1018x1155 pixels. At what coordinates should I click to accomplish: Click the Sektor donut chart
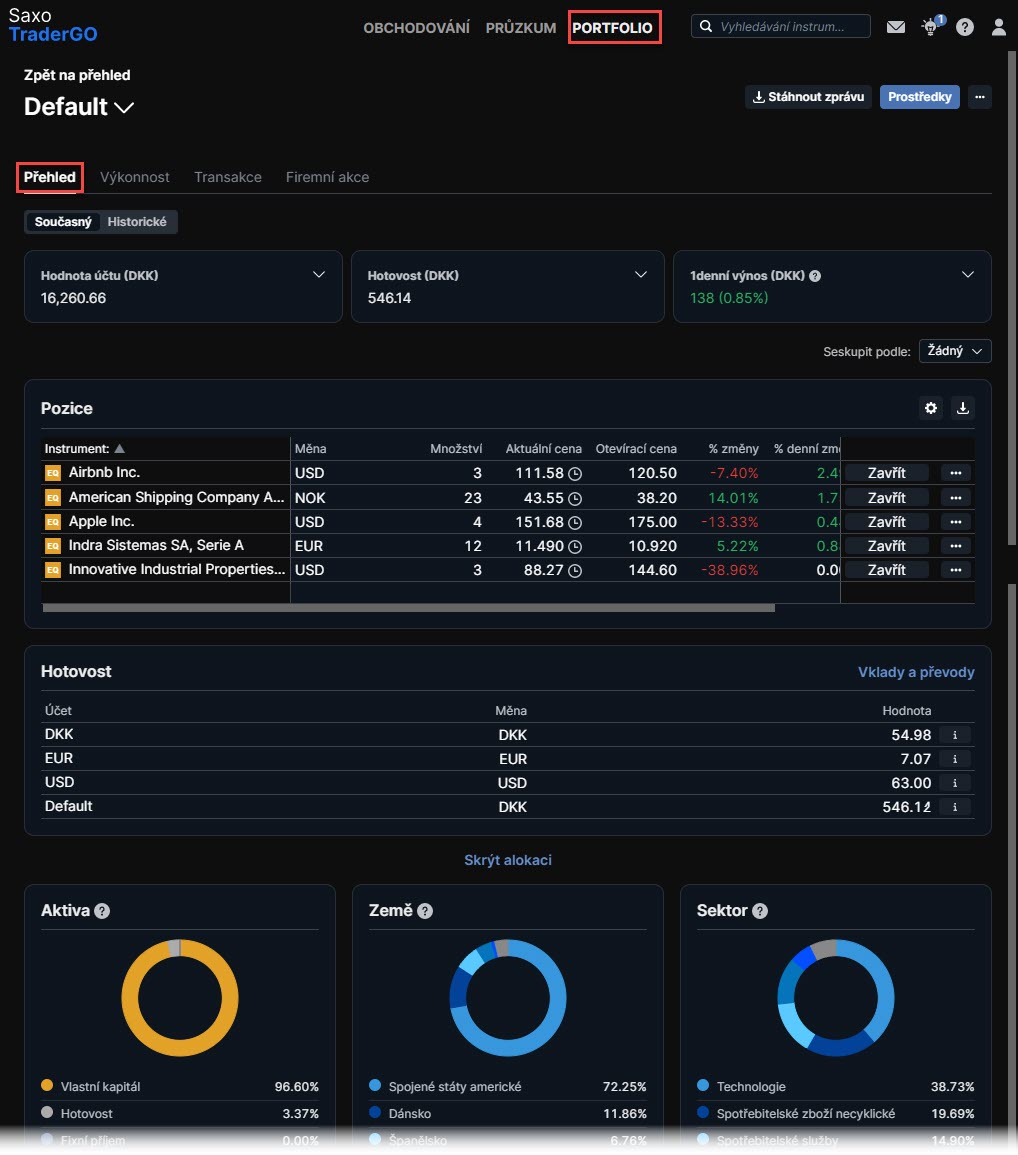(836, 997)
